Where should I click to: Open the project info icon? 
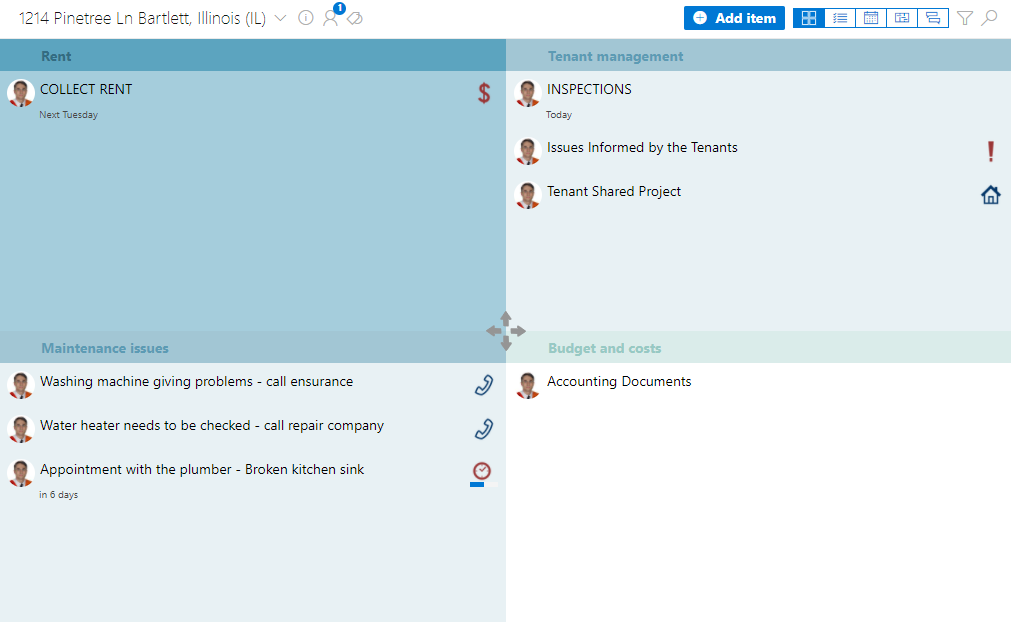click(x=306, y=18)
